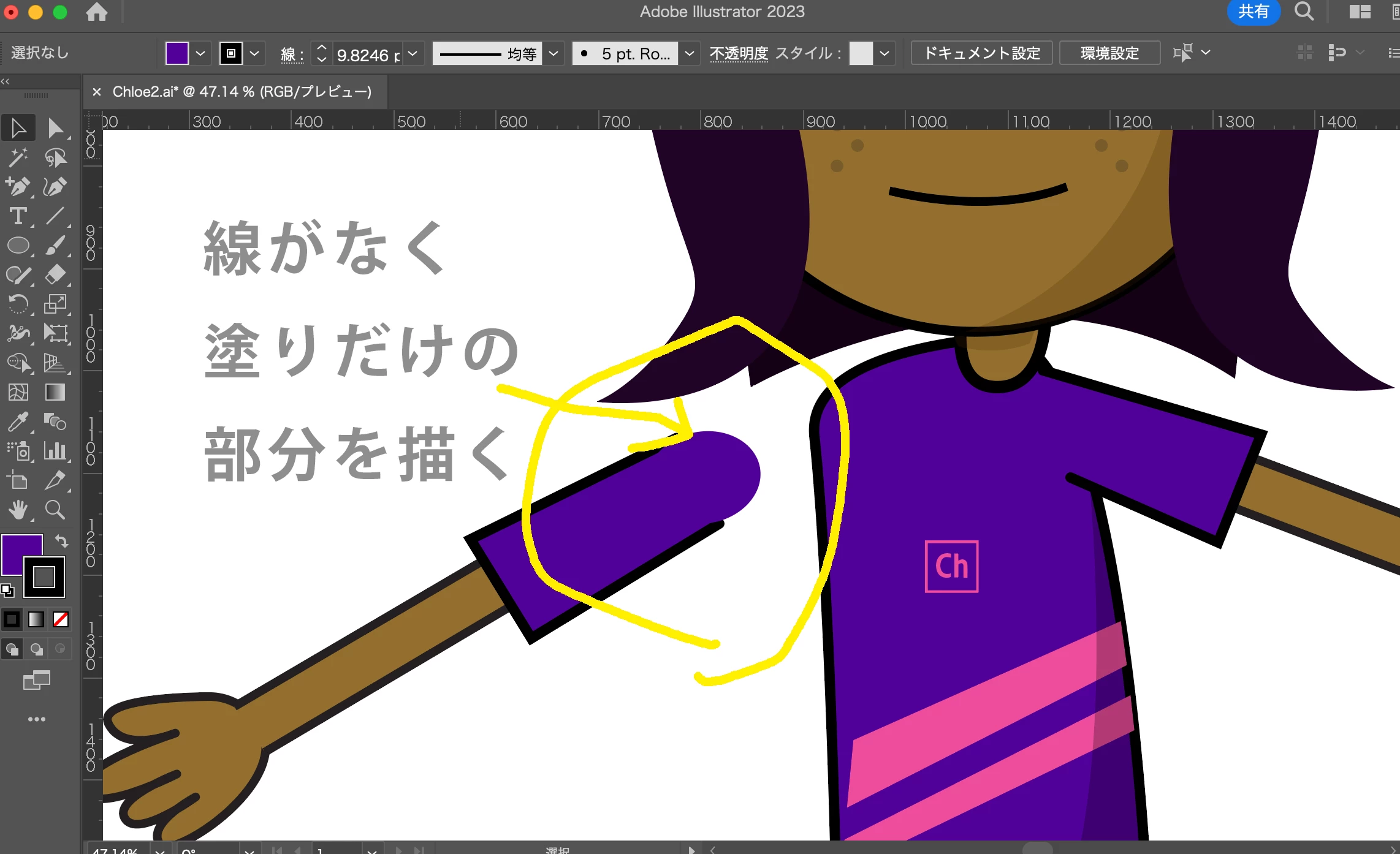This screenshot has width=1400, height=854.
Task: Click the Chloe2.ai document tab
Action: (x=242, y=92)
